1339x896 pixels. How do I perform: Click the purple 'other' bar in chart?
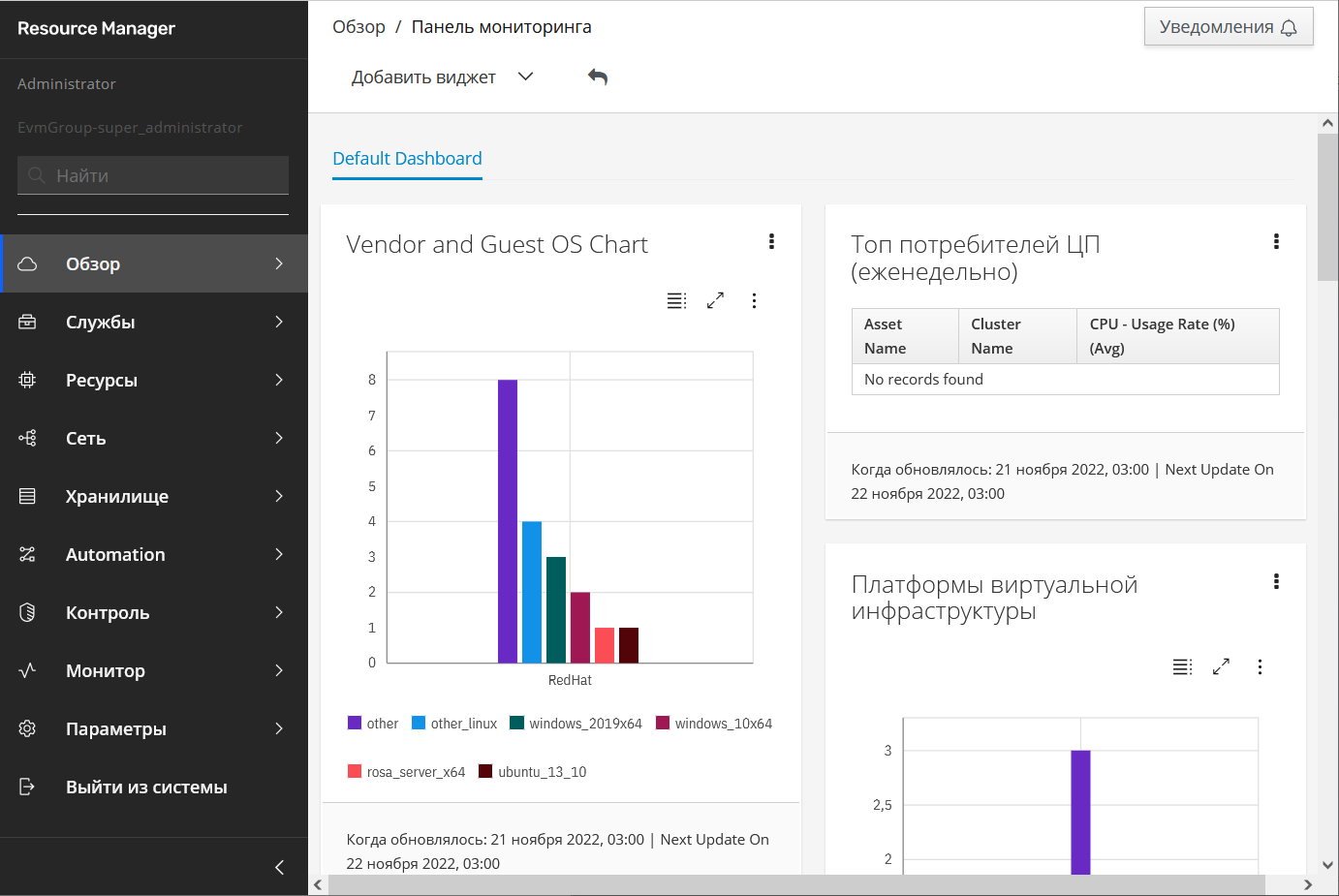point(507,521)
